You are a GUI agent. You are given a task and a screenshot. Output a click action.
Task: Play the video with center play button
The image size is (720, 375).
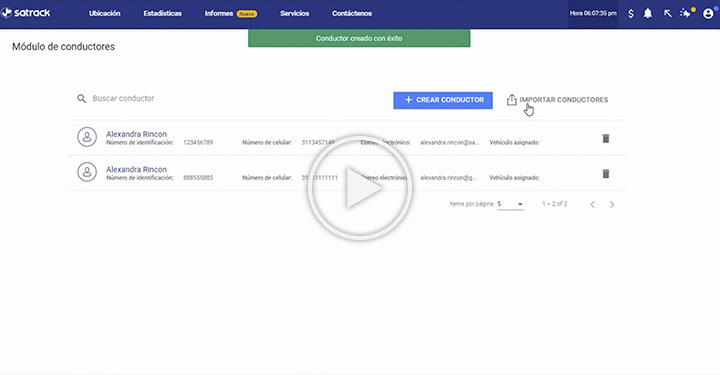(360, 188)
